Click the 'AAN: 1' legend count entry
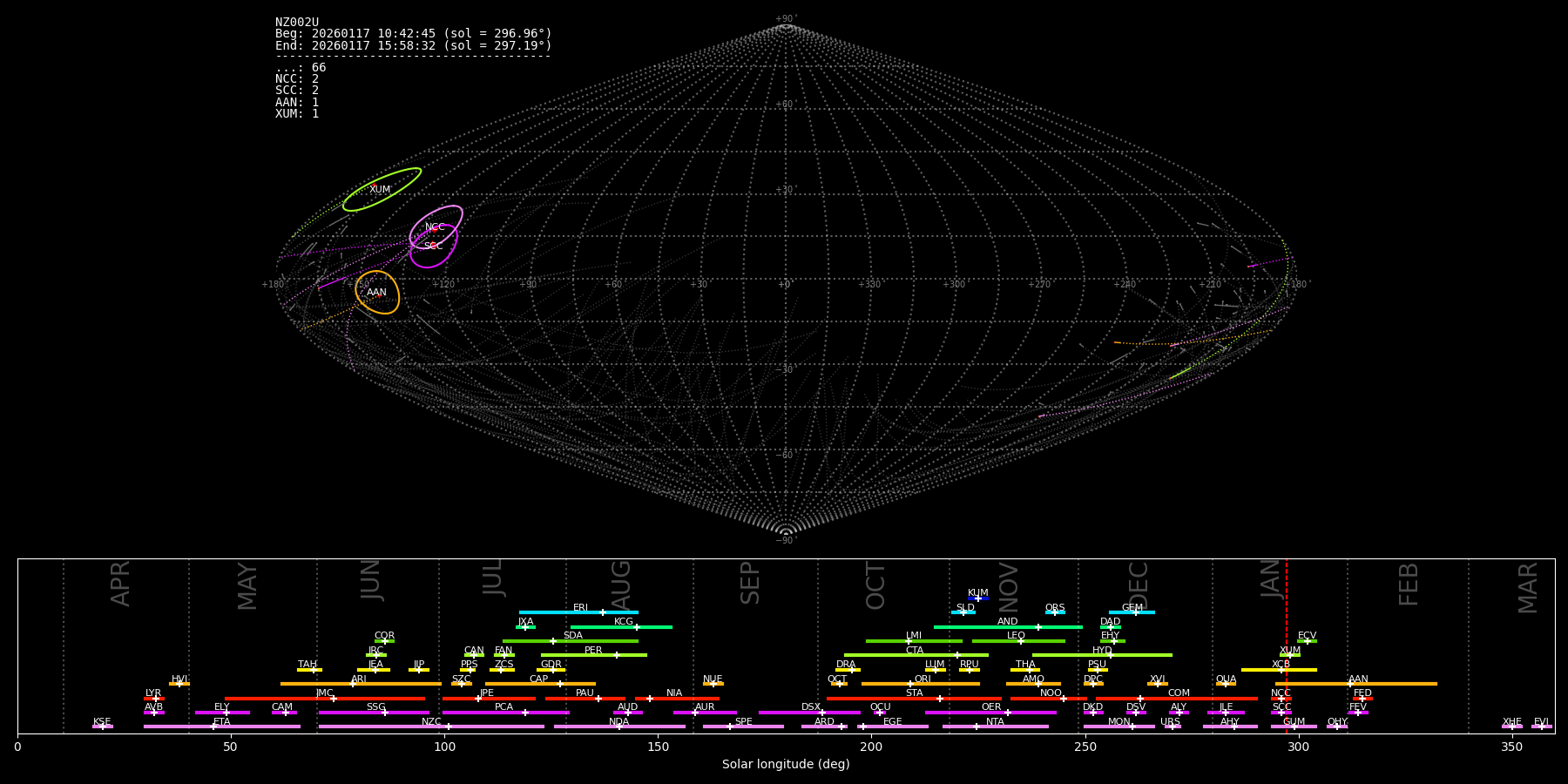 tap(297, 103)
